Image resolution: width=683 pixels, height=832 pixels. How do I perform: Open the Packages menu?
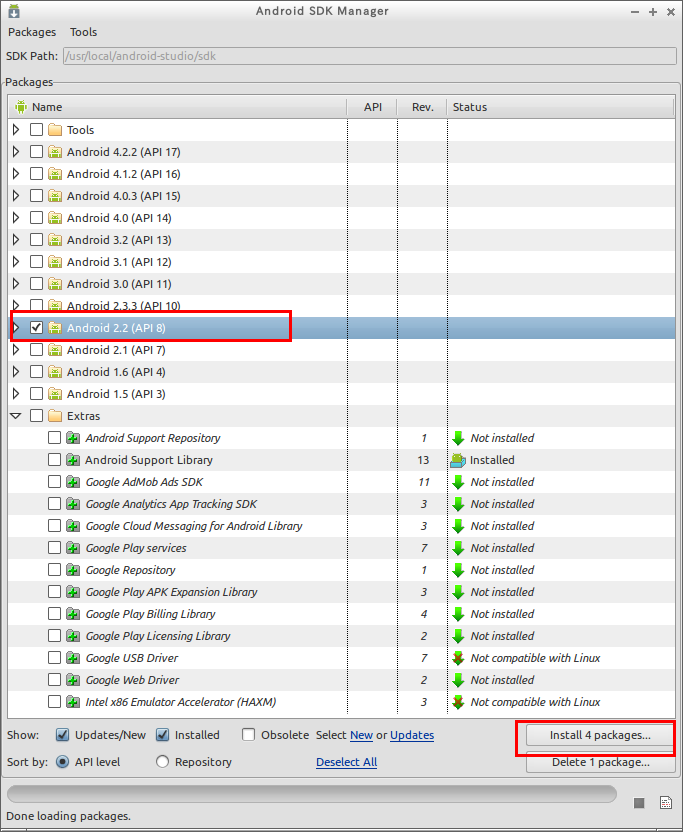click(x=32, y=32)
